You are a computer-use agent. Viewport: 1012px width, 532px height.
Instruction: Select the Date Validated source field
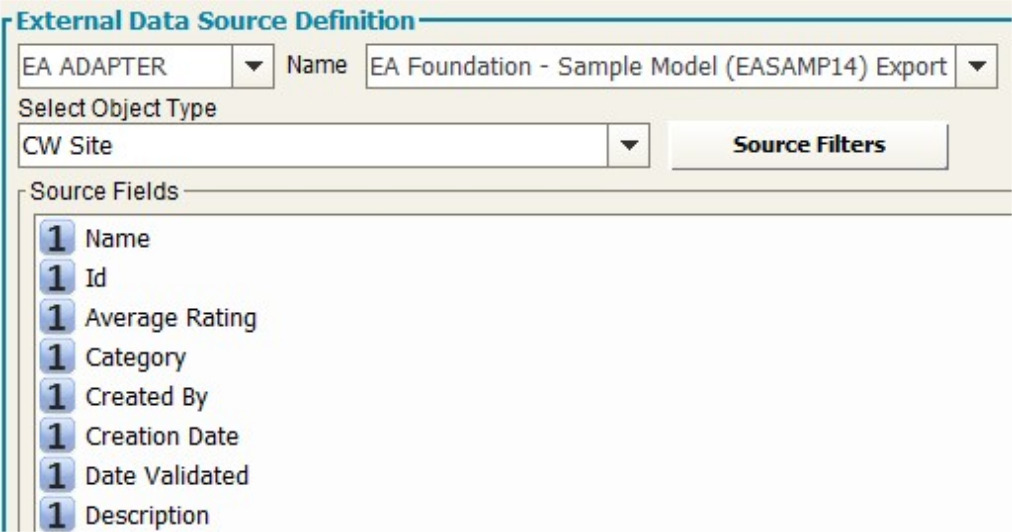click(167, 476)
